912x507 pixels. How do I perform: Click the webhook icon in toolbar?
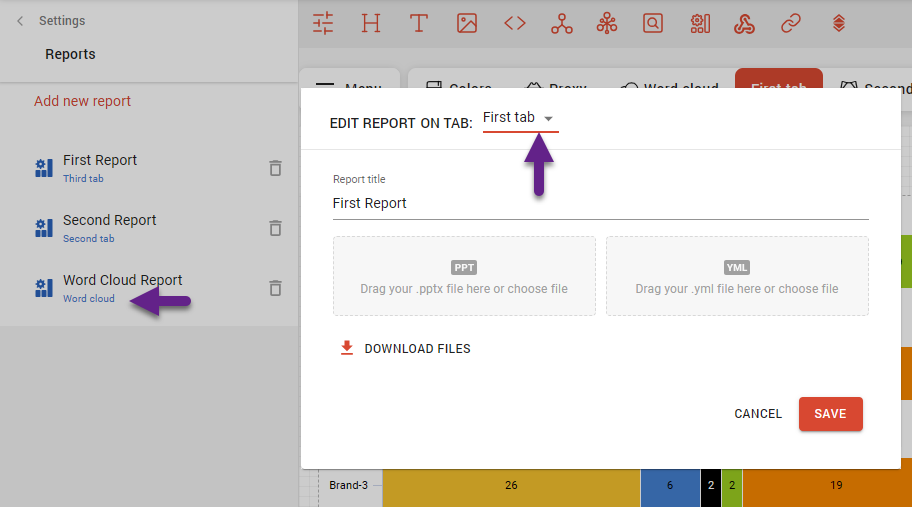pos(743,23)
